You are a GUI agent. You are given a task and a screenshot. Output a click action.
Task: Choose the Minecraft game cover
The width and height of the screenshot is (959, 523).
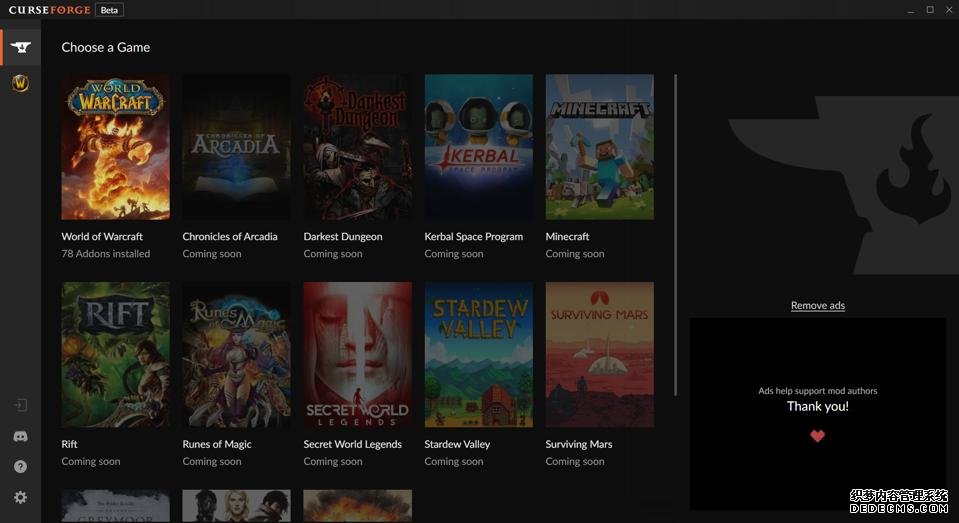point(599,147)
